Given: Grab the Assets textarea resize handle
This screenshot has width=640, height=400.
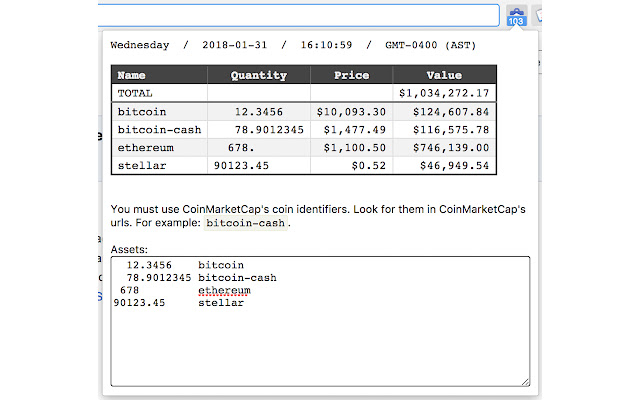Looking at the screenshot, I should (x=525, y=382).
